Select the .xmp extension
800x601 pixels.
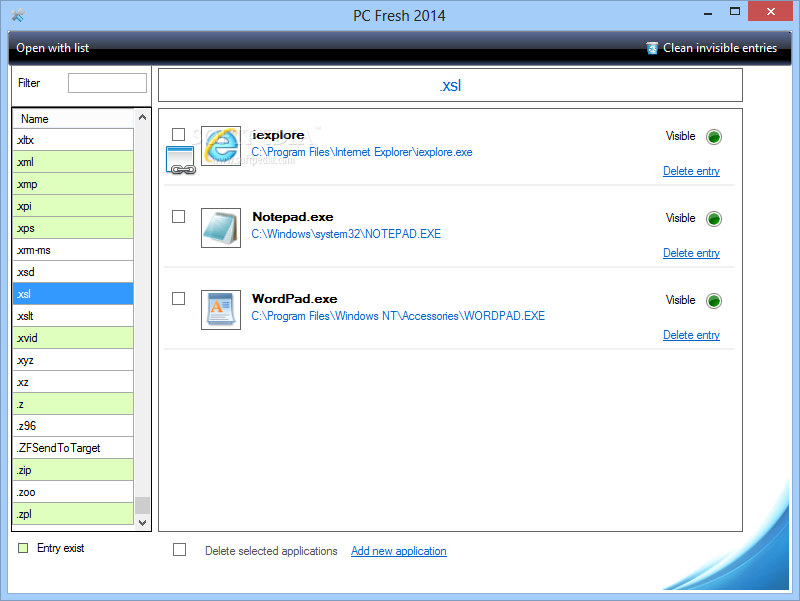pyautogui.click(x=73, y=184)
